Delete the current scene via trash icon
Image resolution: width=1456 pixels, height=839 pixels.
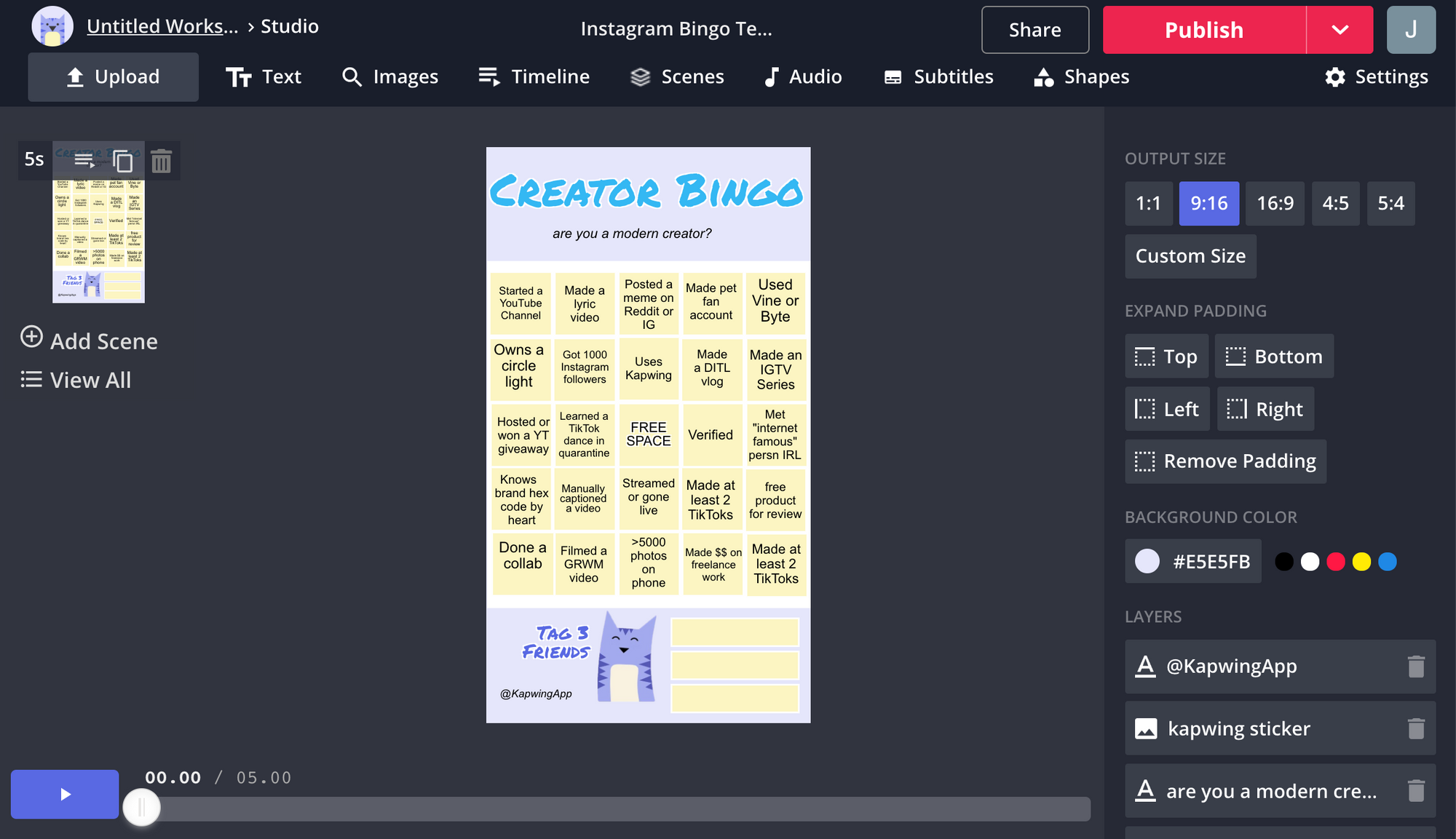tap(161, 161)
